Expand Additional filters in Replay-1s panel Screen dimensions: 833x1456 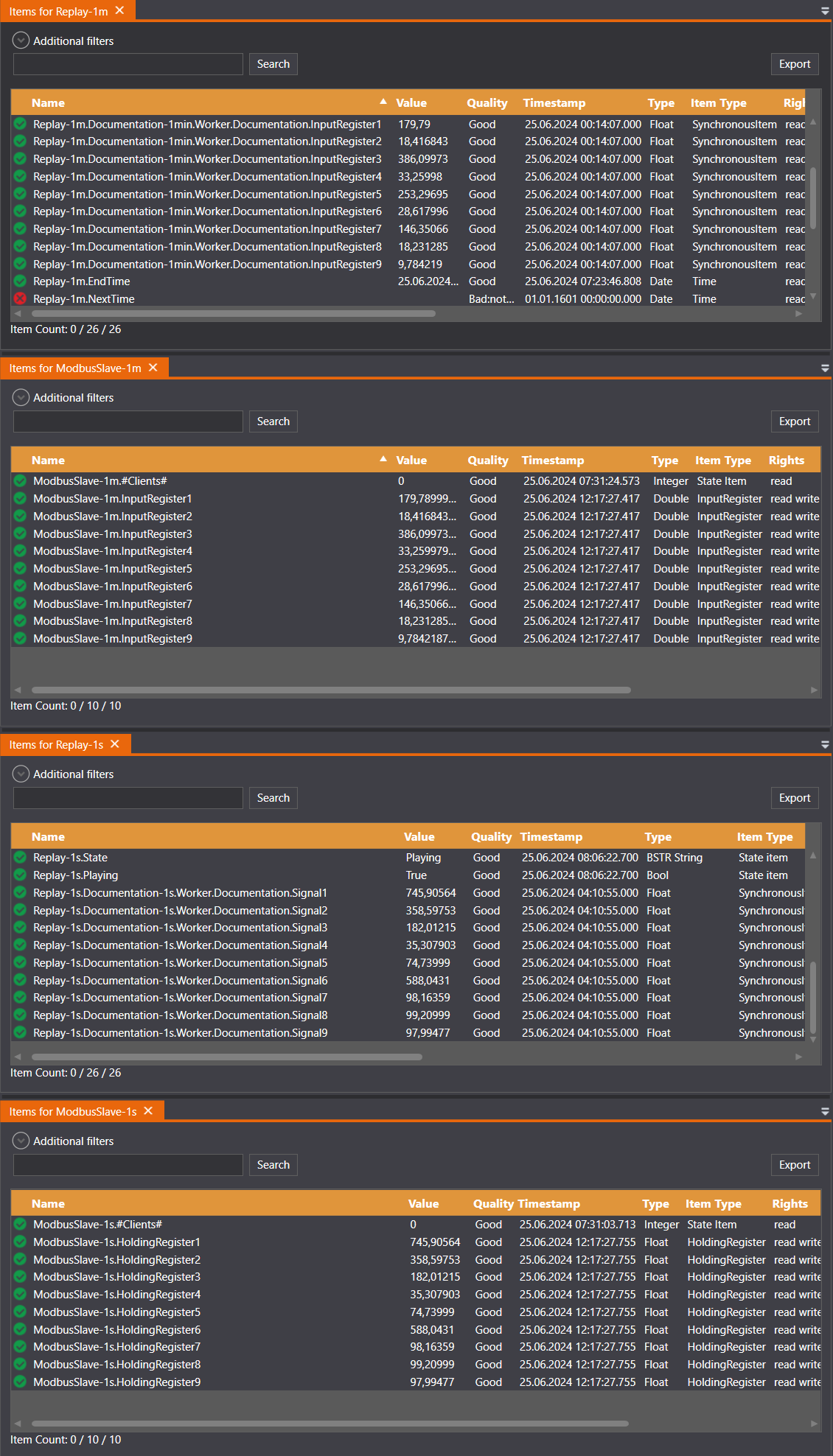tap(21, 774)
